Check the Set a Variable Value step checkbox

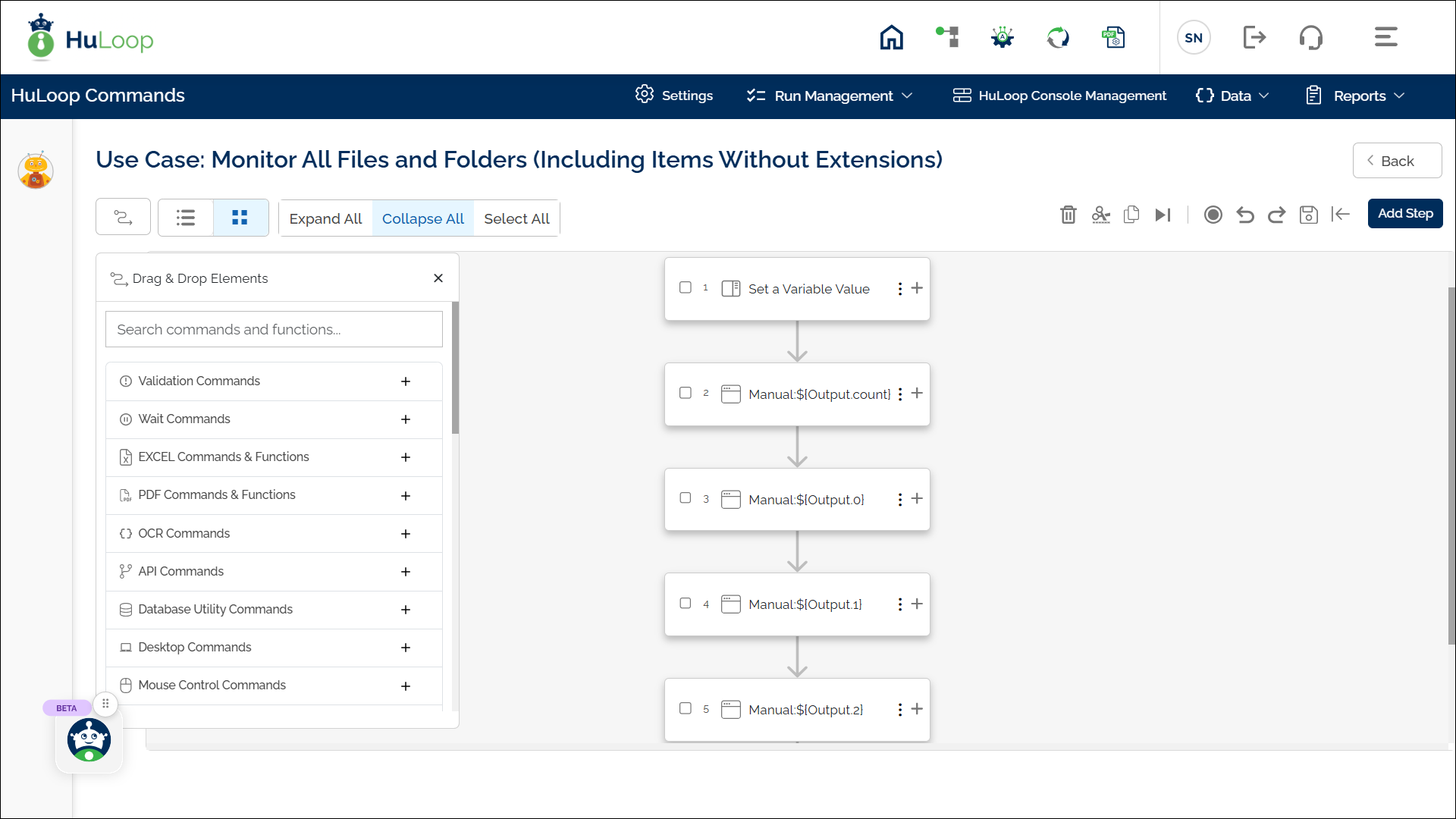pyautogui.click(x=686, y=287)
